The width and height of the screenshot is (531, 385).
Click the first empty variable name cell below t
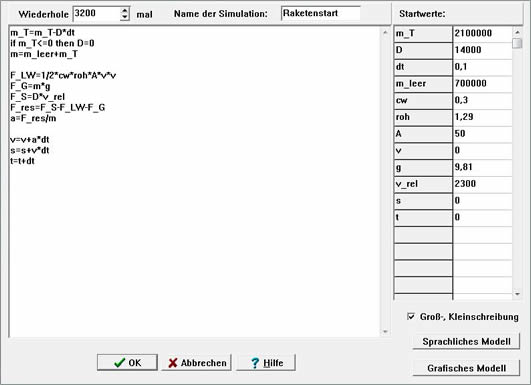tap(423, 235)
